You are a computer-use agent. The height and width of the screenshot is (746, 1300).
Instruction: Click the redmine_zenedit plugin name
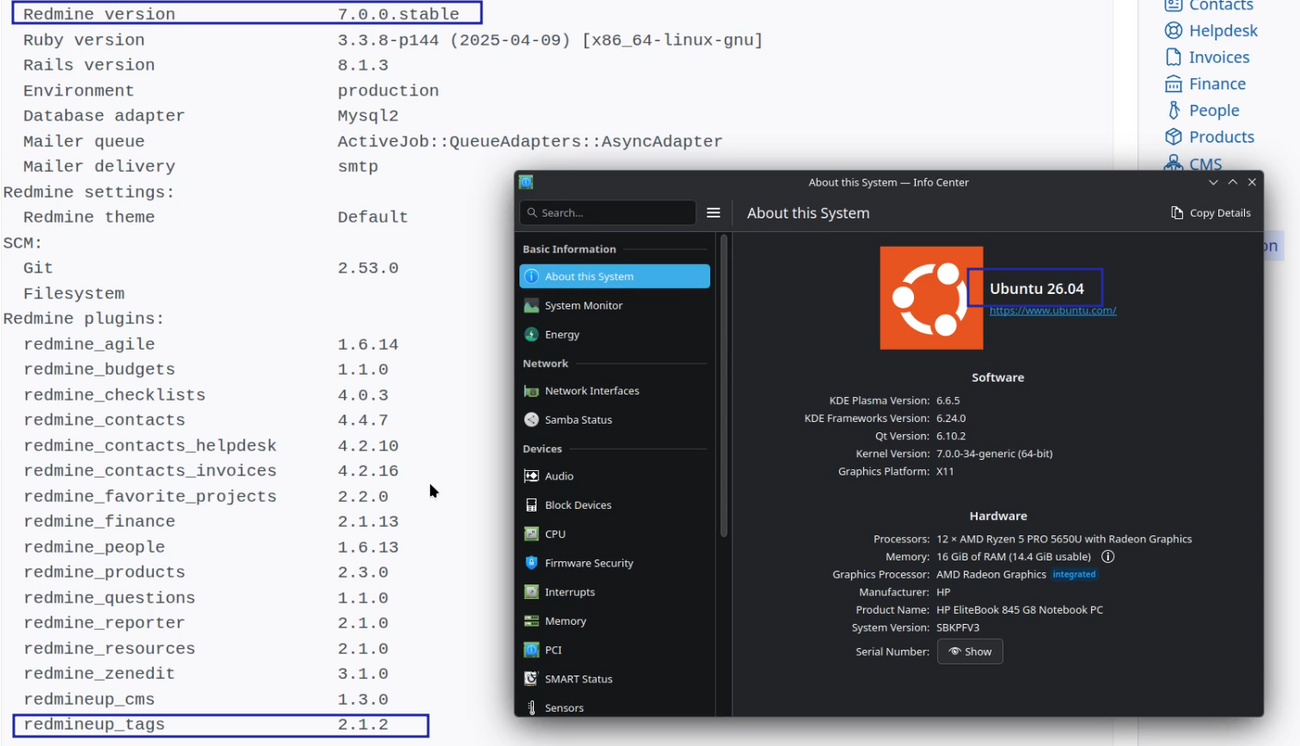[x=99, y=674]
